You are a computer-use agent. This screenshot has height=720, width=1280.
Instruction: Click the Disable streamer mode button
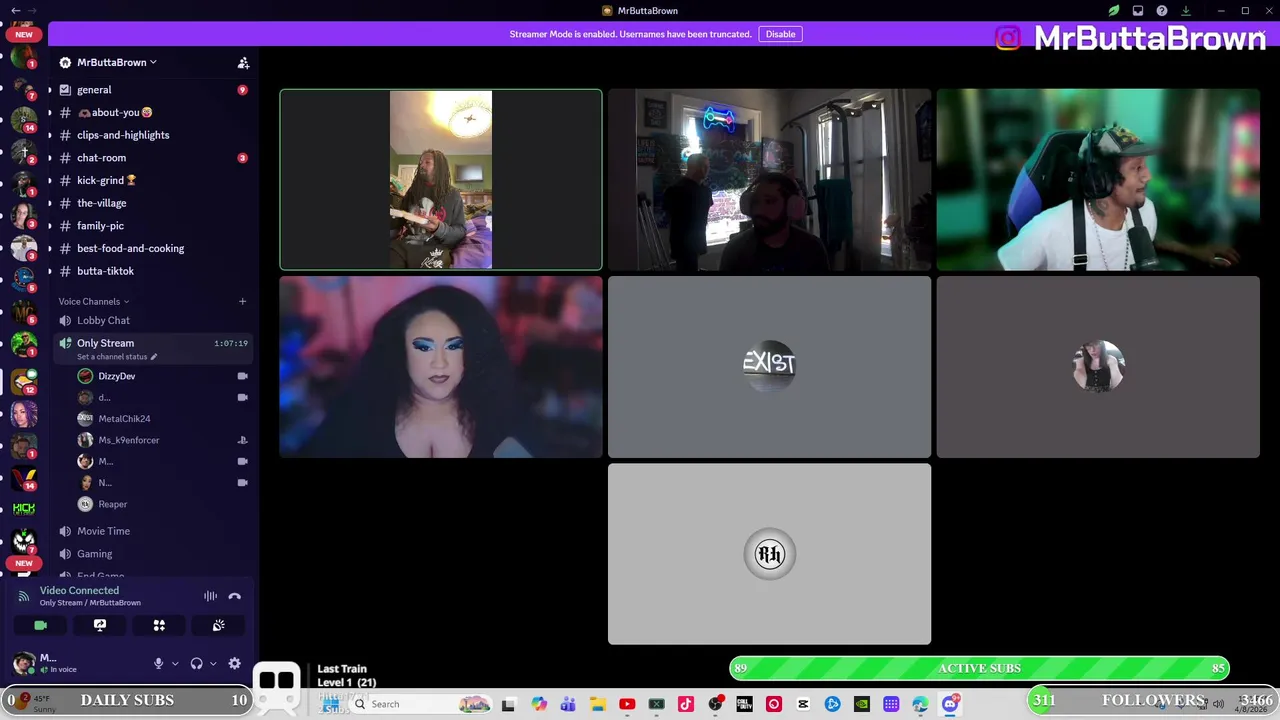tap(780, 34)
